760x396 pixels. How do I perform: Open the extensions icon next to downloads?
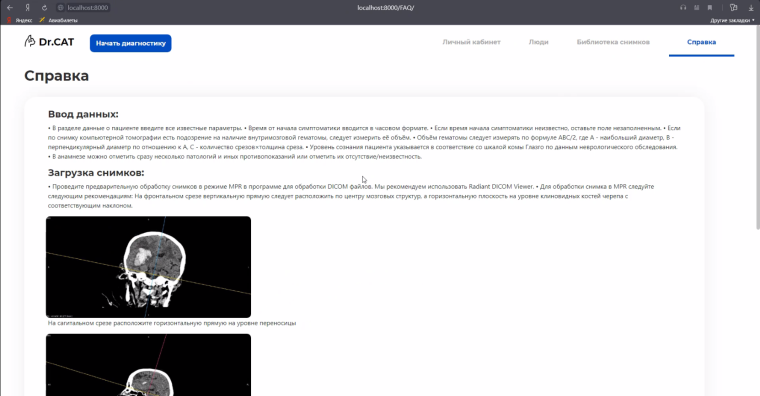pyautogui.click(x=733, y=8)
